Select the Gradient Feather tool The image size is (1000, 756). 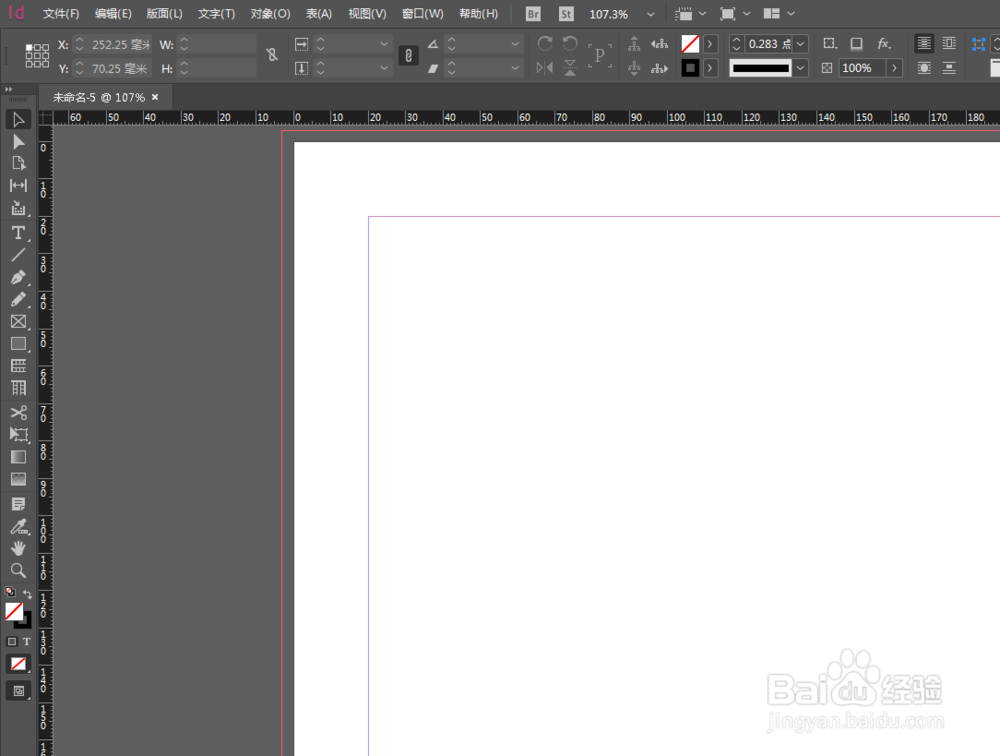pos(18,479)
